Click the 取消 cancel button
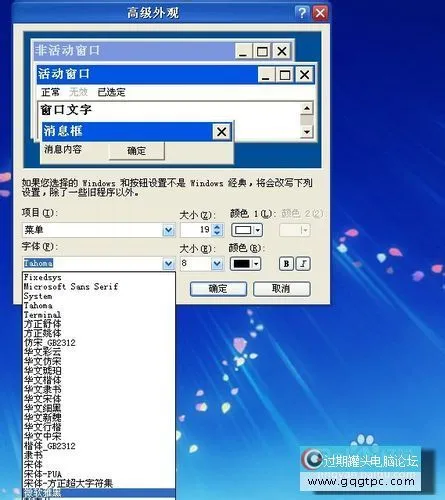 tap(282, 289)
